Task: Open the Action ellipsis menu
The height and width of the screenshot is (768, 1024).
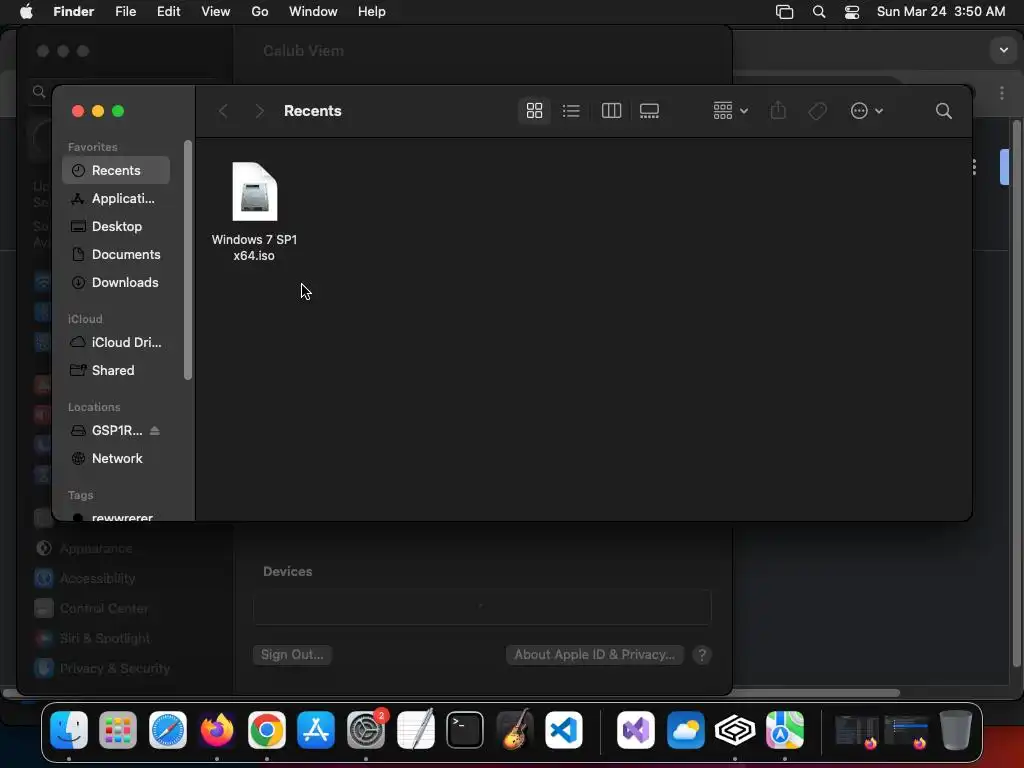Action: (867, 111)
